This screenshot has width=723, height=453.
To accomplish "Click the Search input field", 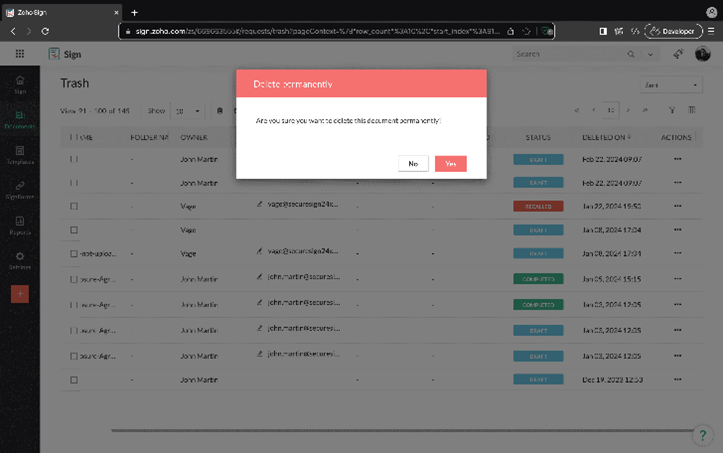I will click(565, 54).
